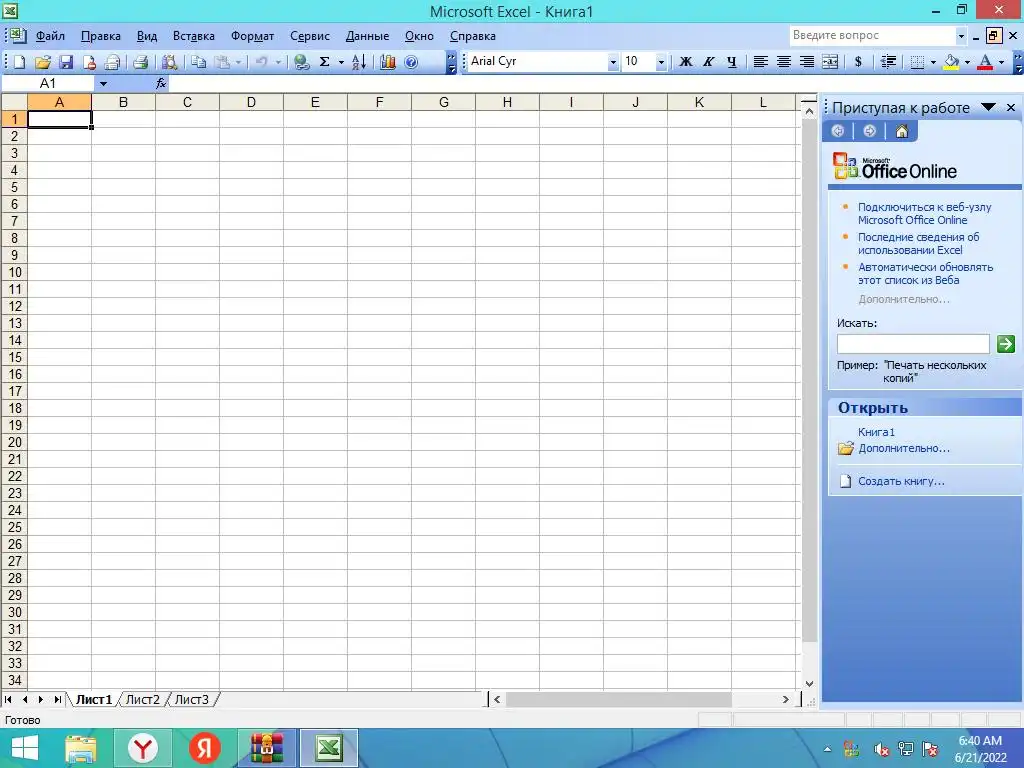1024x768 pixels.
Task: Select column D header
Action: pos(251,103)
